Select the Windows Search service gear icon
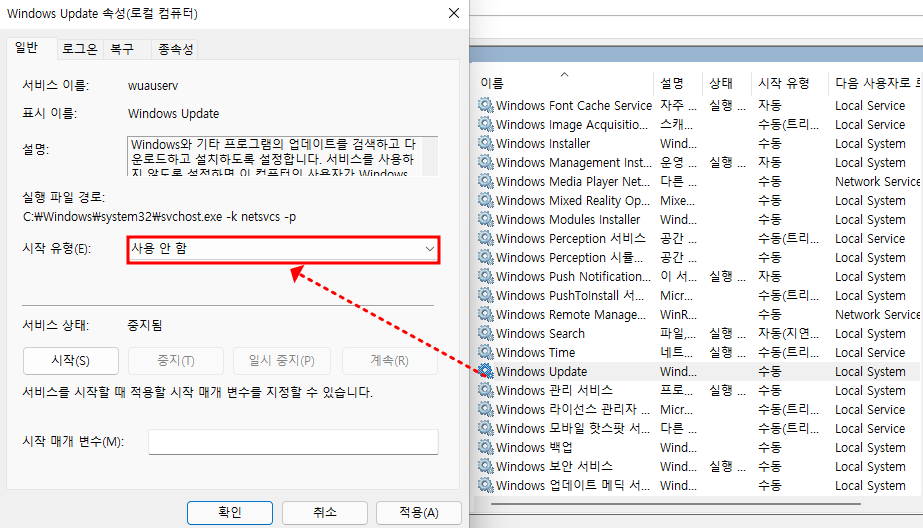The height and width of the screenshot is (528, 923). pyautogui.click(x=486, y=333)
